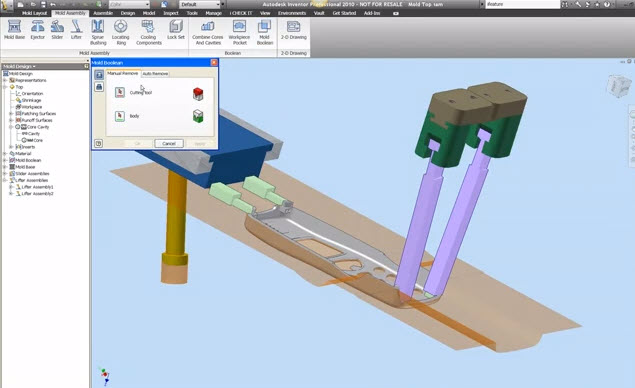Click the ViewCube in the viewport
This screenshot has width=635, height=388.
click(x=618, y=85)
